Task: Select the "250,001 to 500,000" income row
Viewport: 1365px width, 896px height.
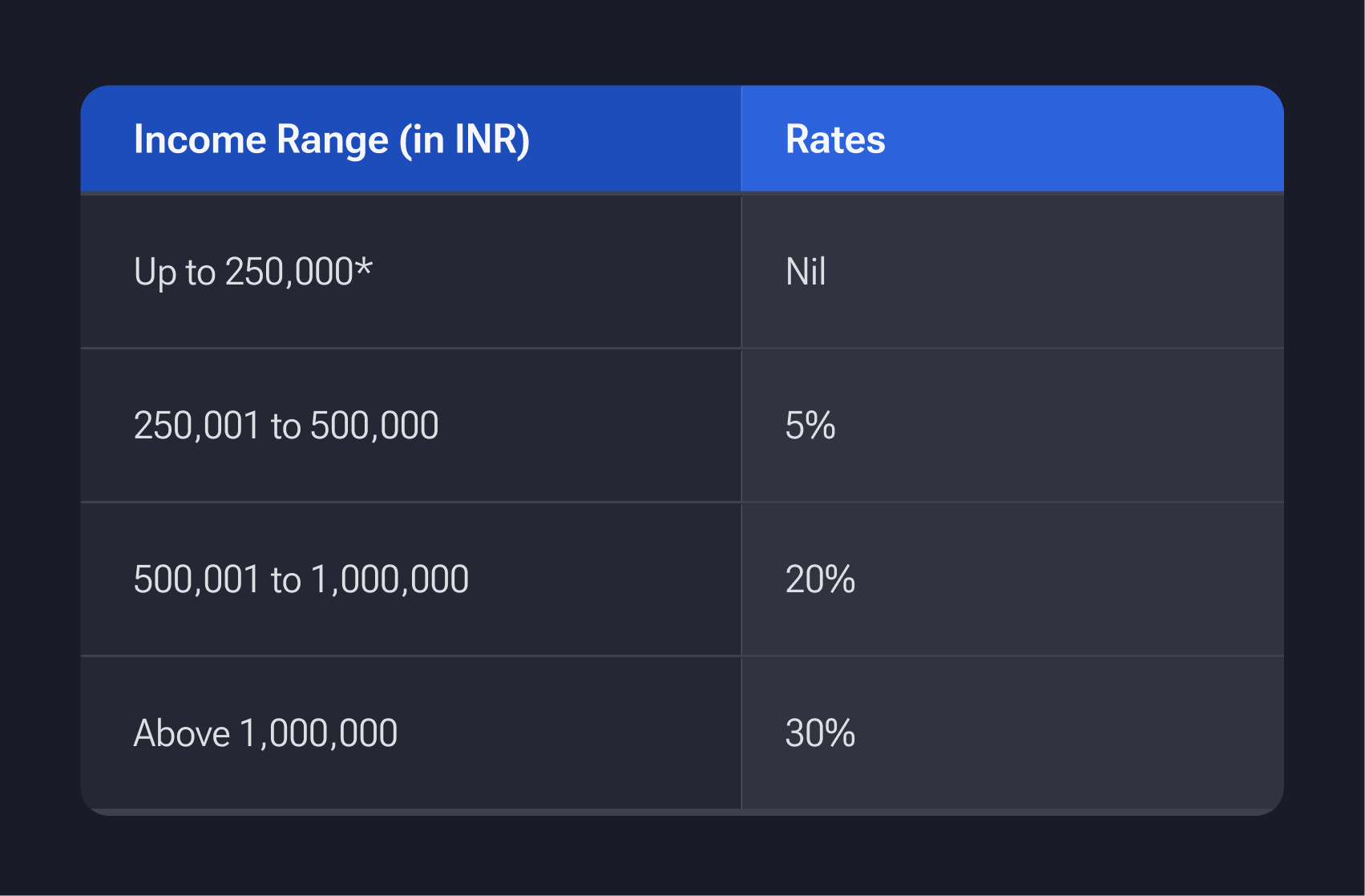Action: 285,426
